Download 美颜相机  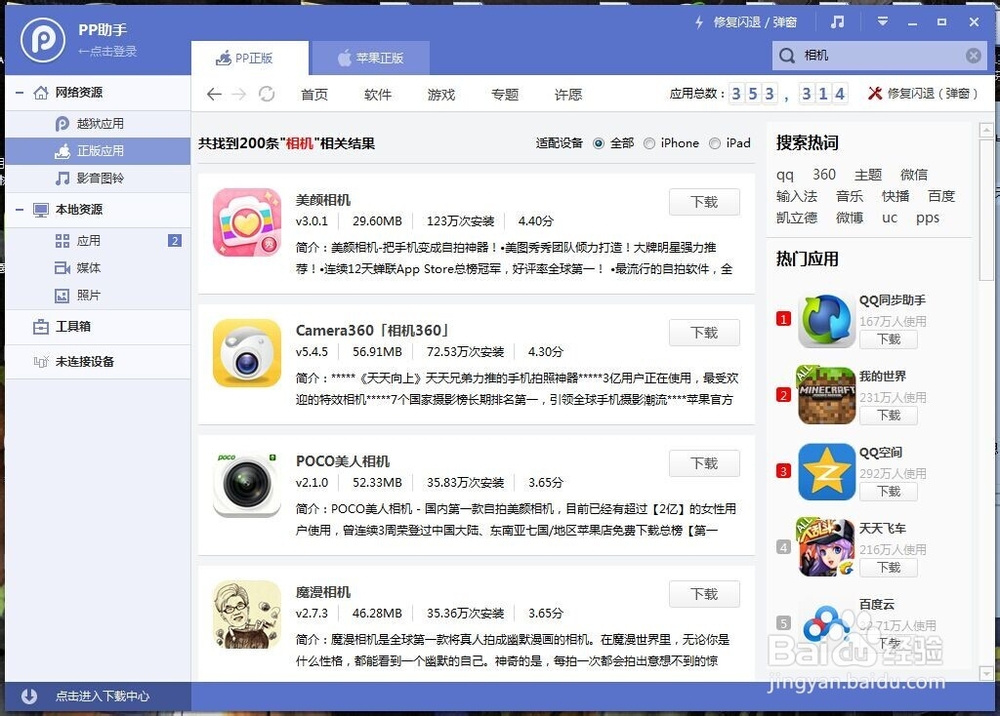(x=704, y=202)
